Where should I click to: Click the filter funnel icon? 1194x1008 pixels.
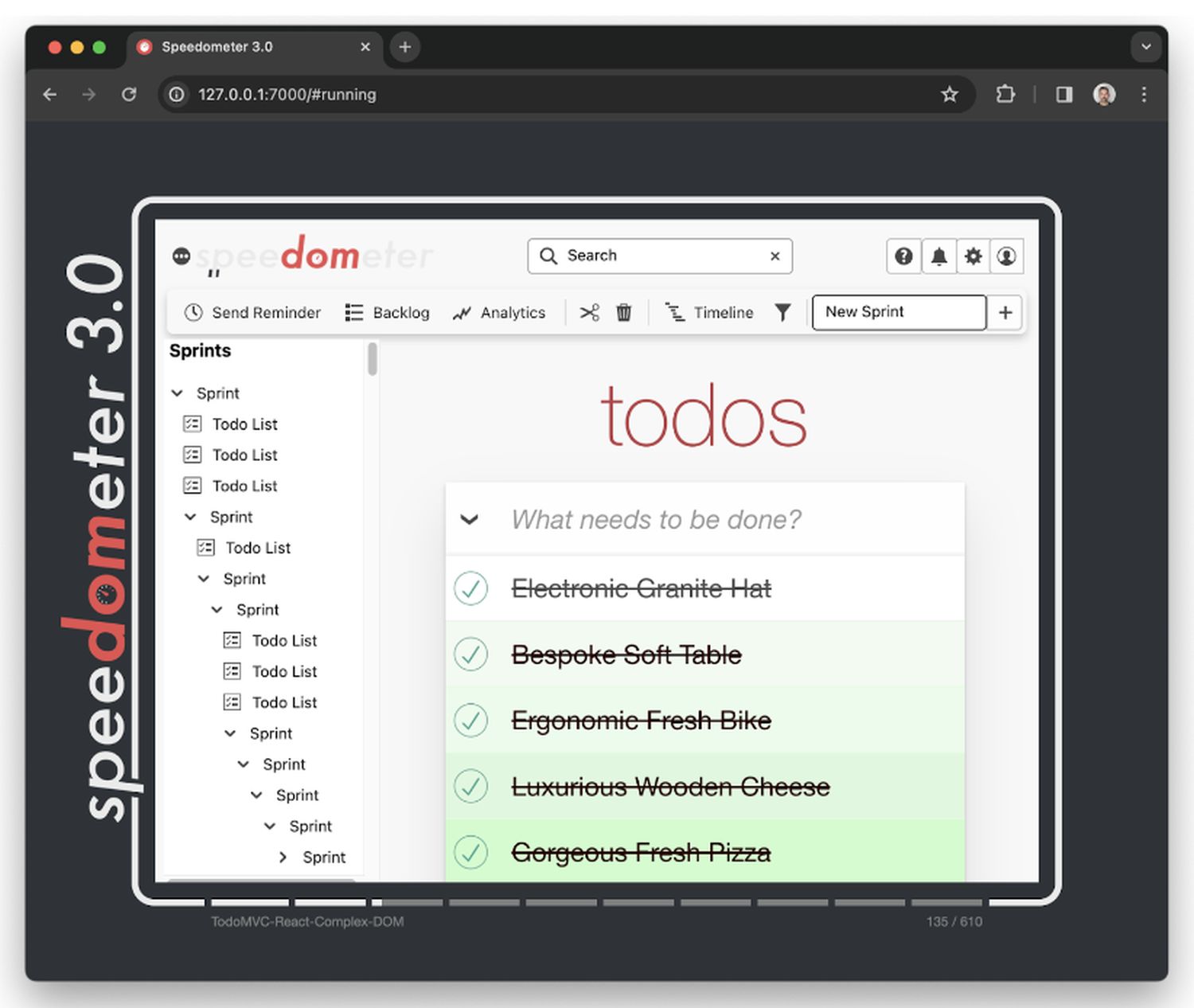(782, 313)
